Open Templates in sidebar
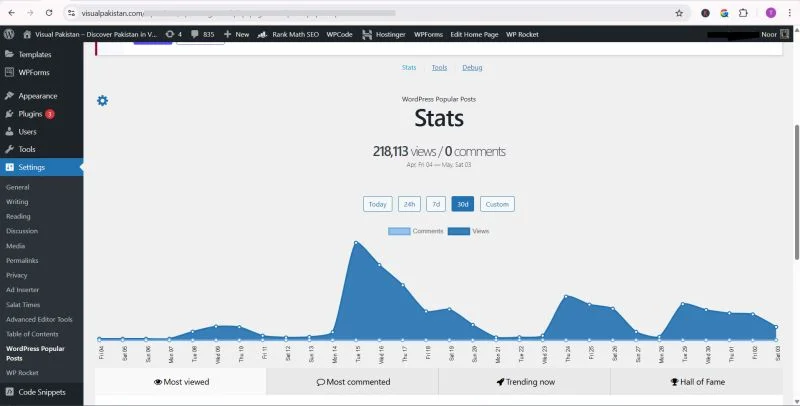This screenshot has width=800, height=406. (35, 54)
